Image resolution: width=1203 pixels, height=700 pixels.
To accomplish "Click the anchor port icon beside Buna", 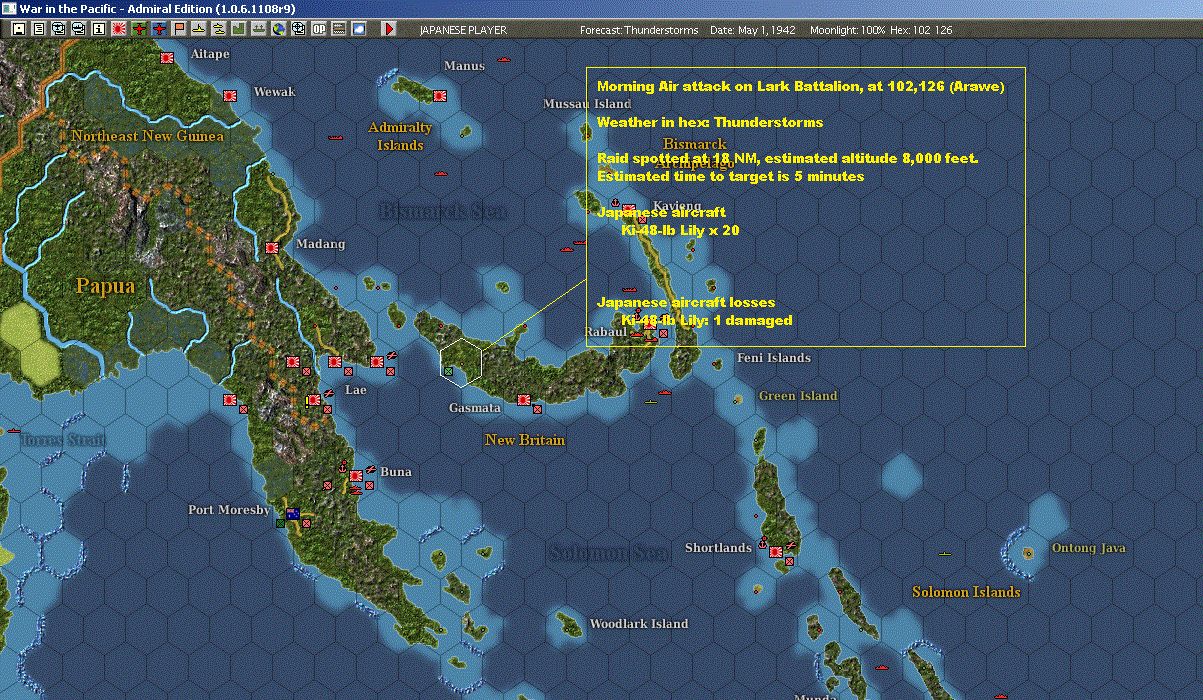I will tap(341, 468).
